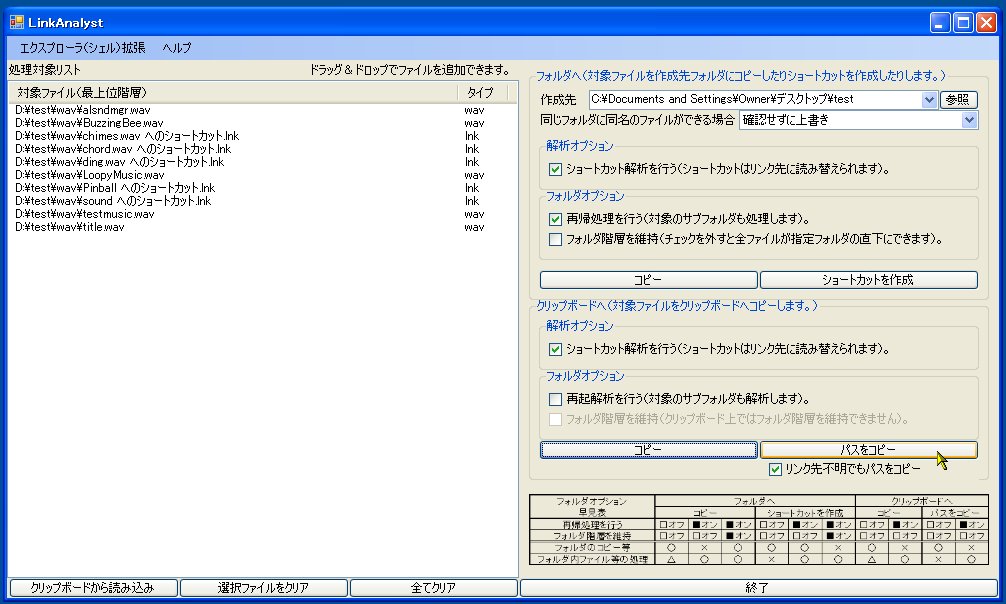Close the LinkAnalyst window

pyautogui.click(x=986, y=22)
